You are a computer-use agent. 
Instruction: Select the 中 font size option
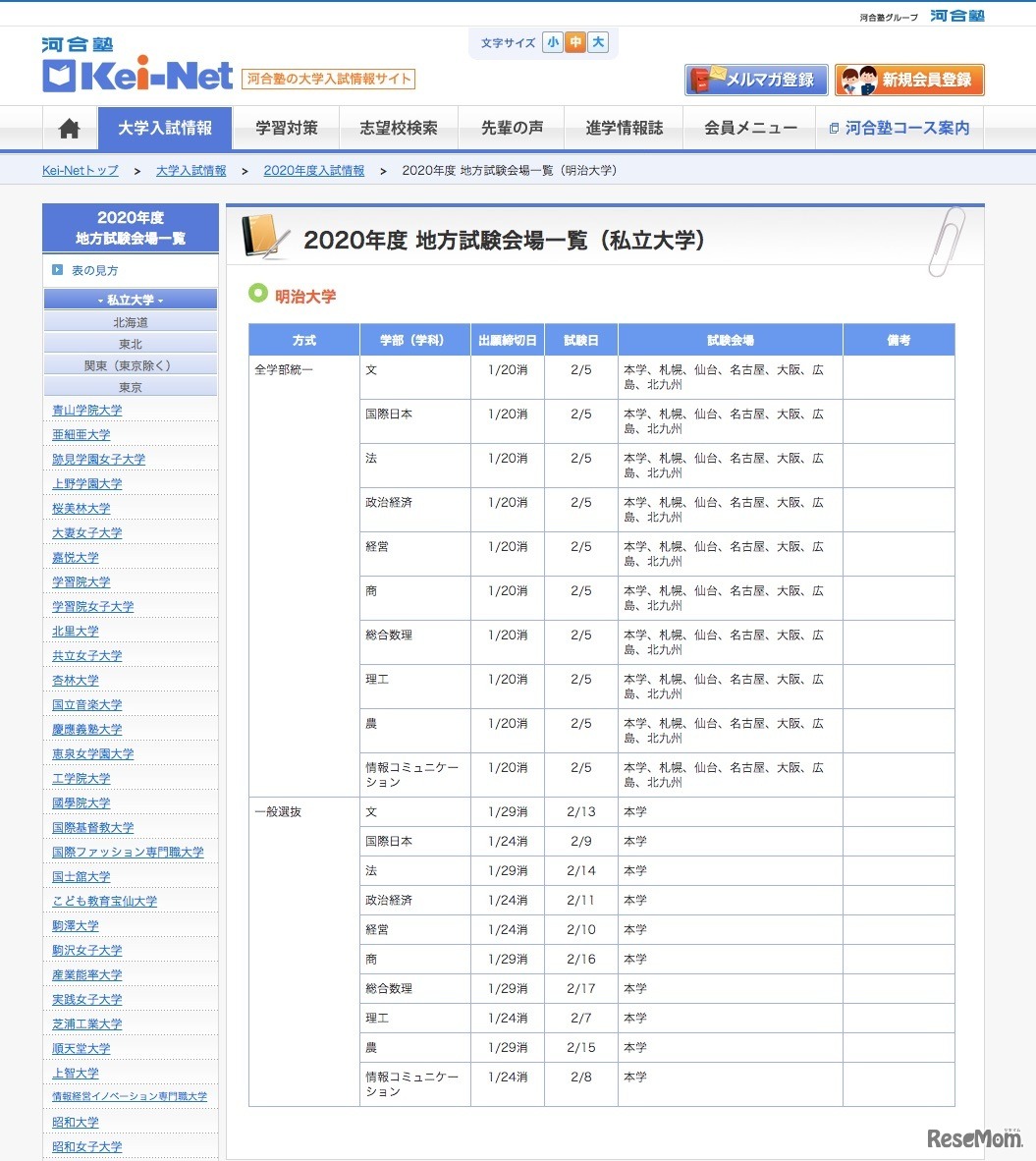[x=574, y=42]
